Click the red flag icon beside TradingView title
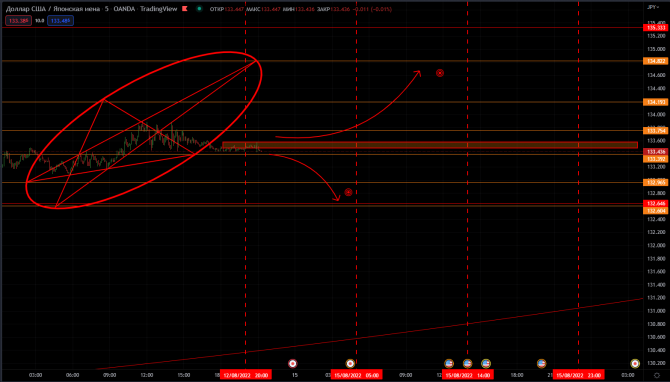This screenshot has width=670, height=382. click(x=185, y=9)
